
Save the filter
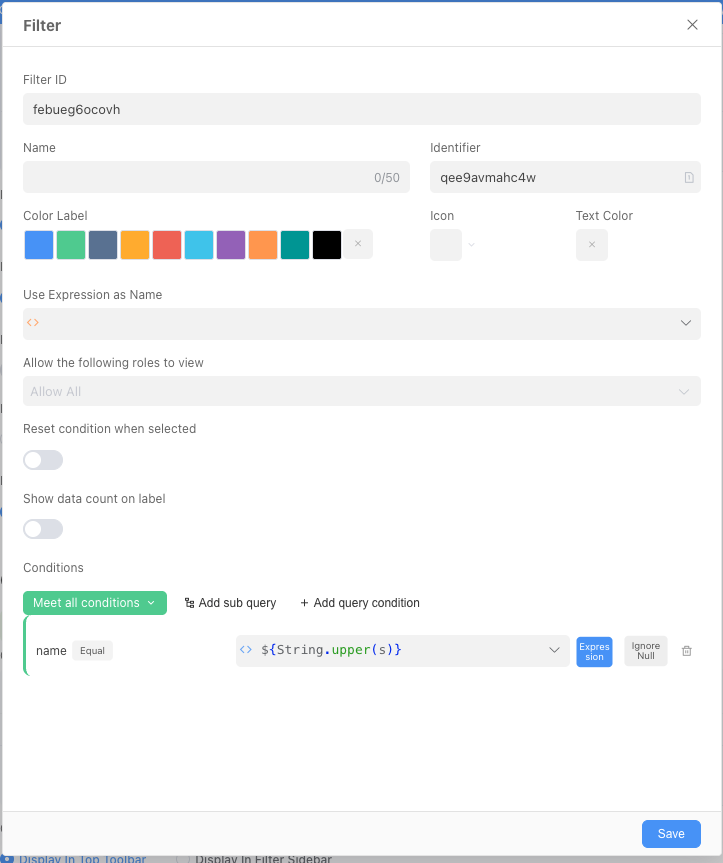point(670,834)
